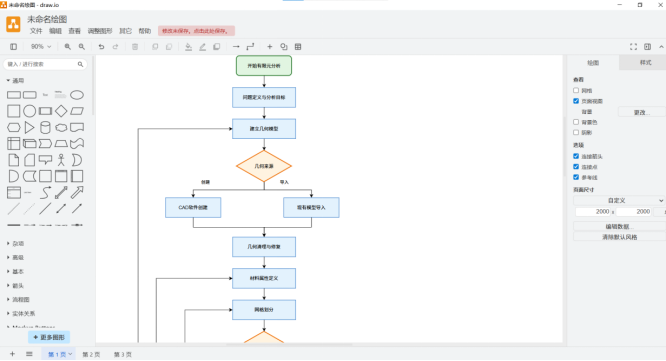Select the actor stick figure shape
Image resolution: width=666 pixels, height=361 pixels.
click(x=61, y=160)
